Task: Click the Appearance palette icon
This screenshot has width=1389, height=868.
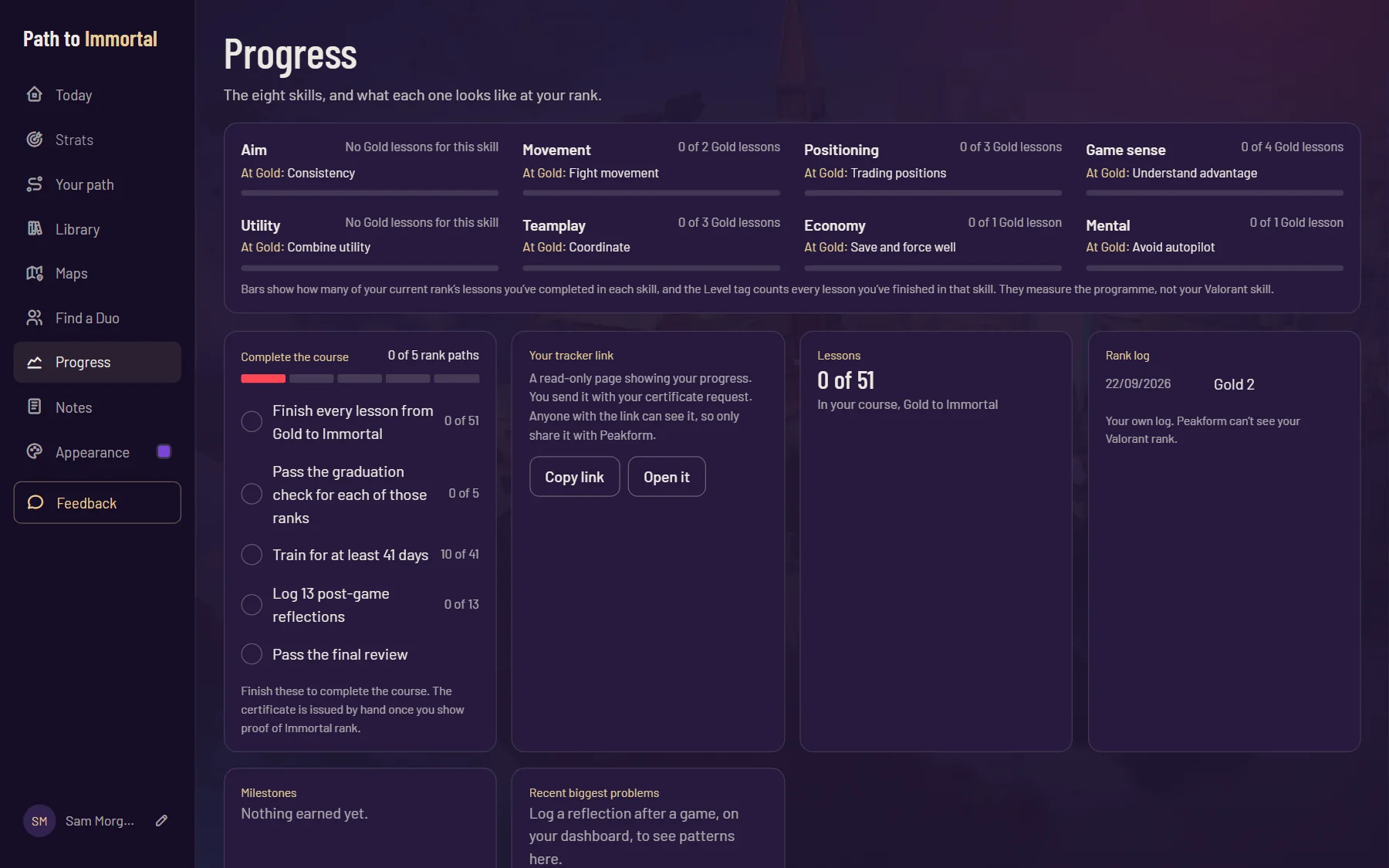Action: pos(35,451)
